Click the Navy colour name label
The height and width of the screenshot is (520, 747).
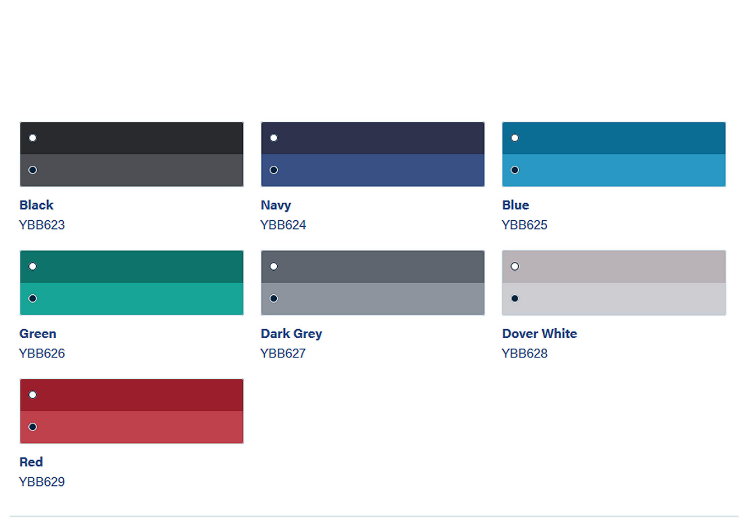(276, 205)
